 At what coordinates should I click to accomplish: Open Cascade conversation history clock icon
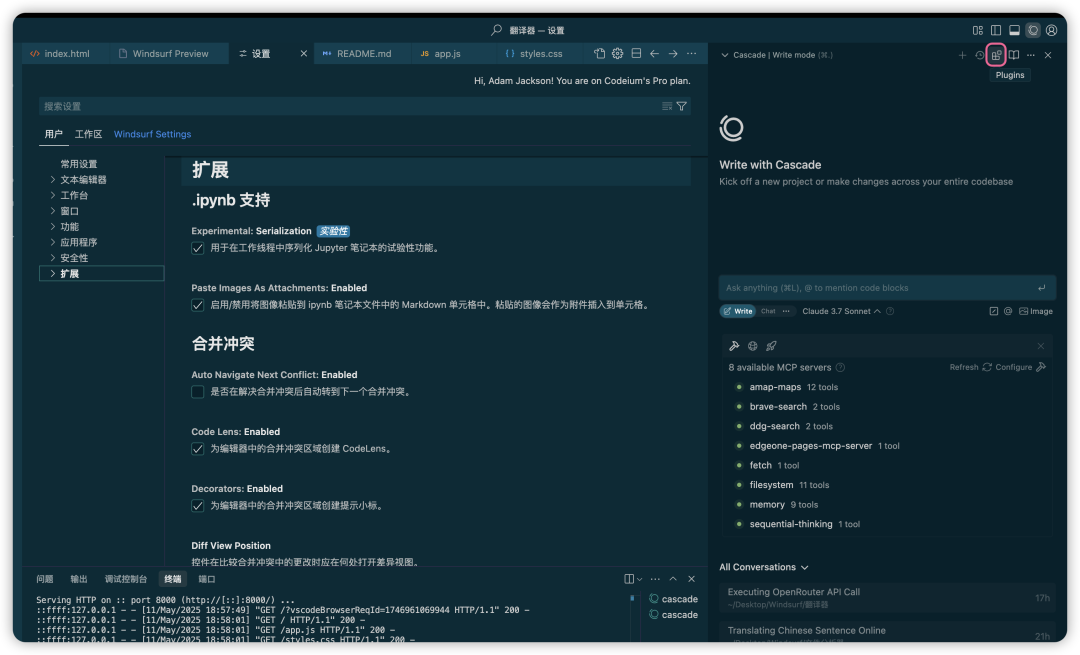click(979, 55)
